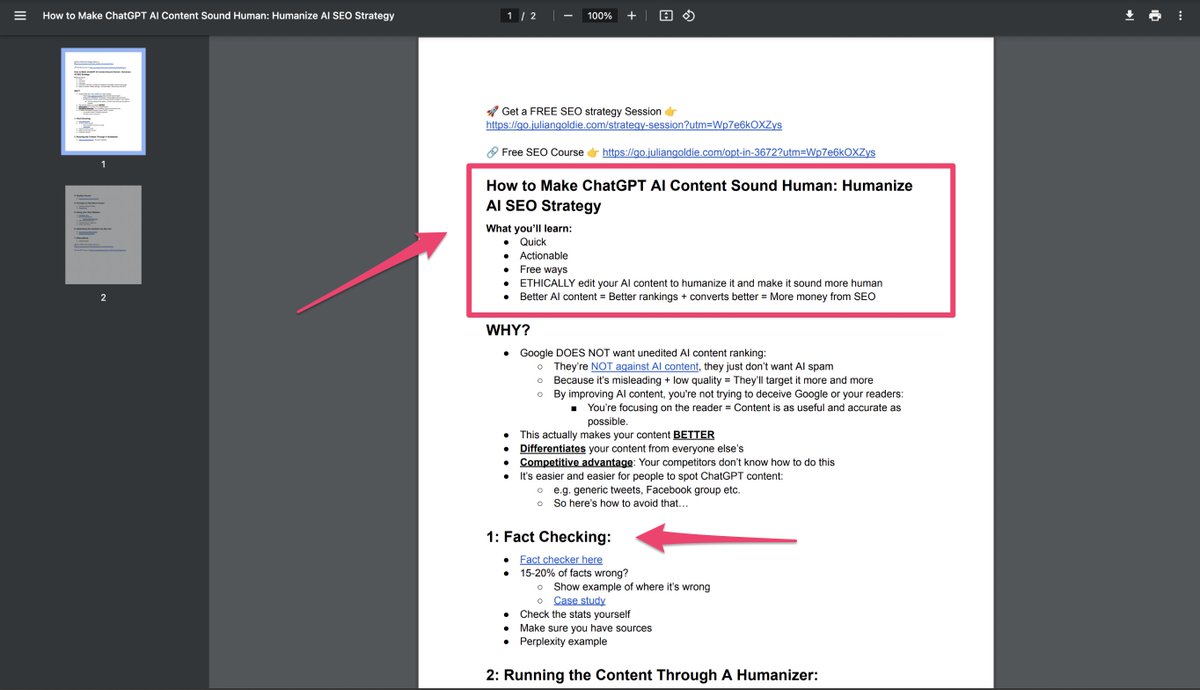Click the zoom in plus icon

(631, 16)
